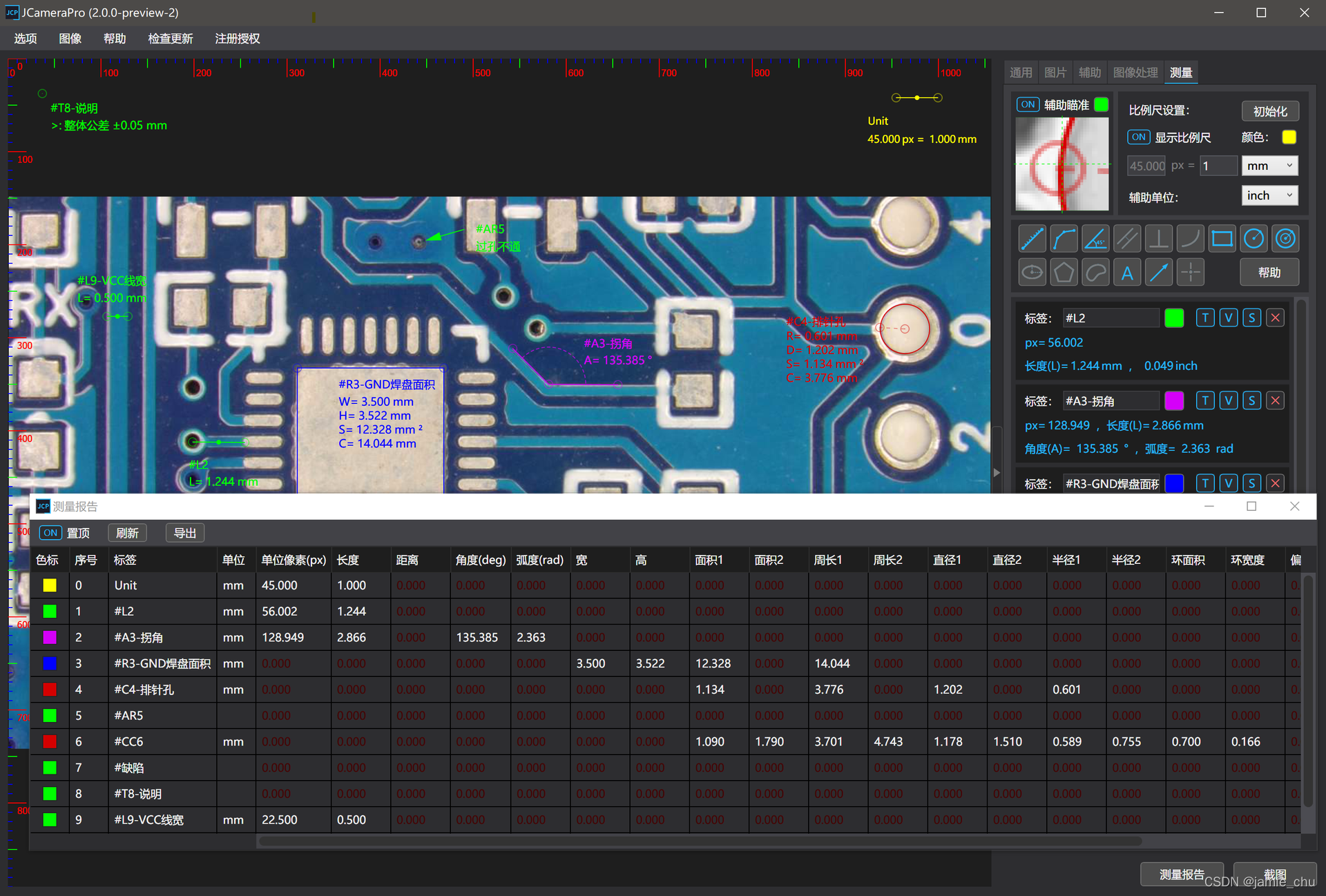Screen dimensions: 1326x896
Task: Select the concentric circles measurement tool
Action: [1285, 240]
